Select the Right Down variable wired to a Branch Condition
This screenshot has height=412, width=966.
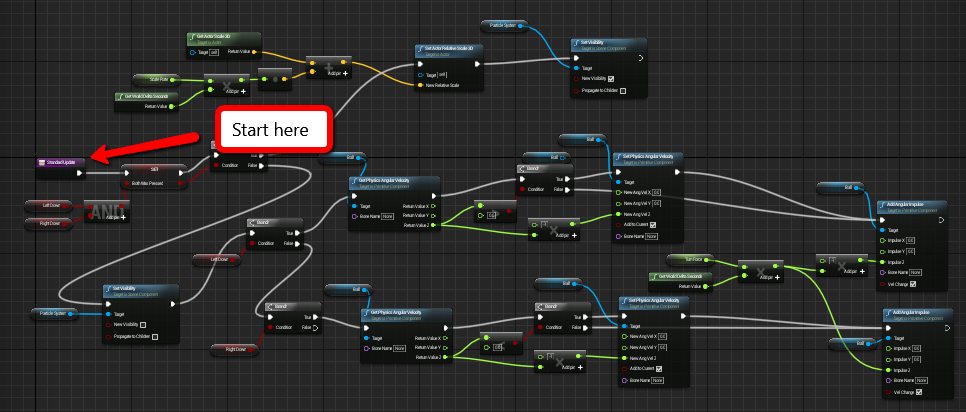[x=235, y=350]
